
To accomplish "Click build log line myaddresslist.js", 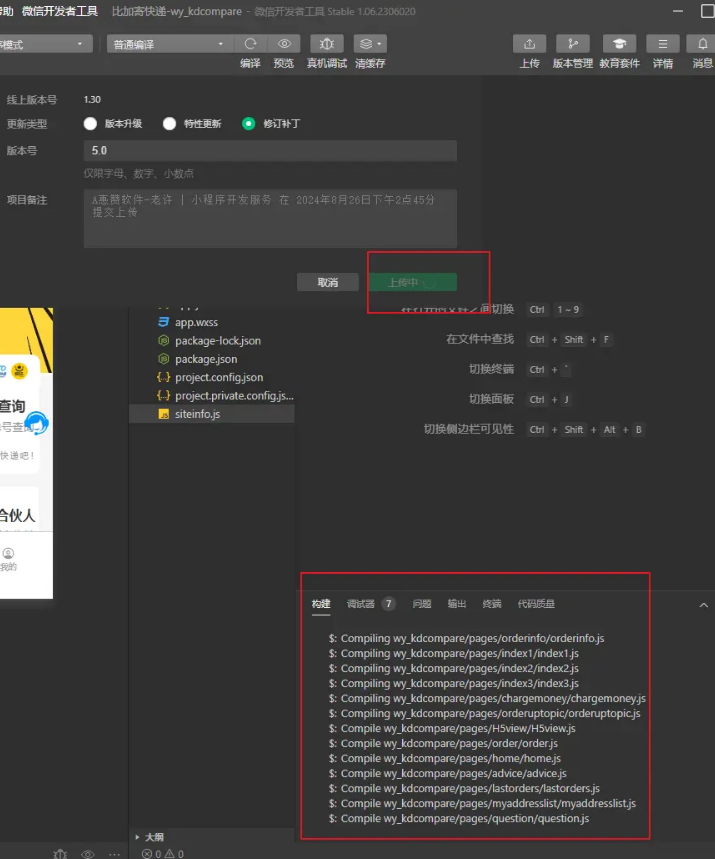I will (x=482, y=804).
